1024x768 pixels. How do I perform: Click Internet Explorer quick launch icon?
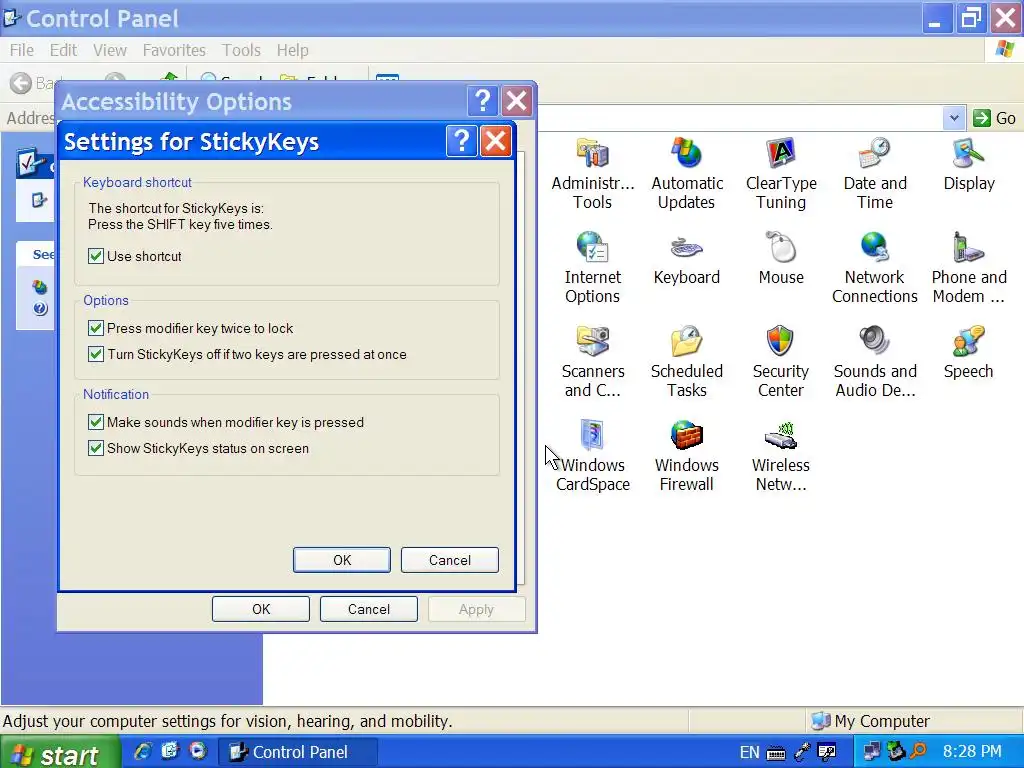coord(143,751)
